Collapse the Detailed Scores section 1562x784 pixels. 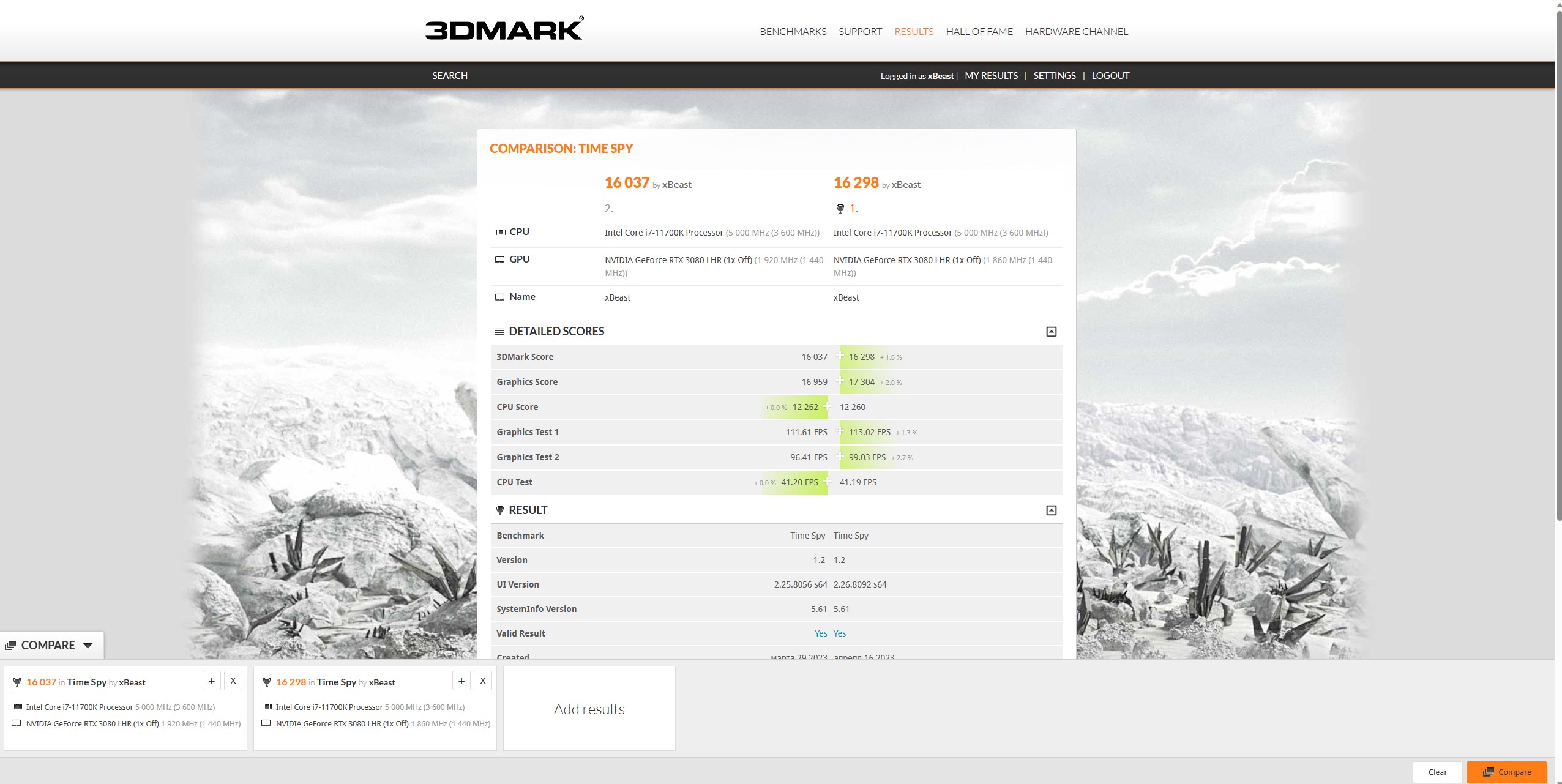click(x=1051, y=332)
